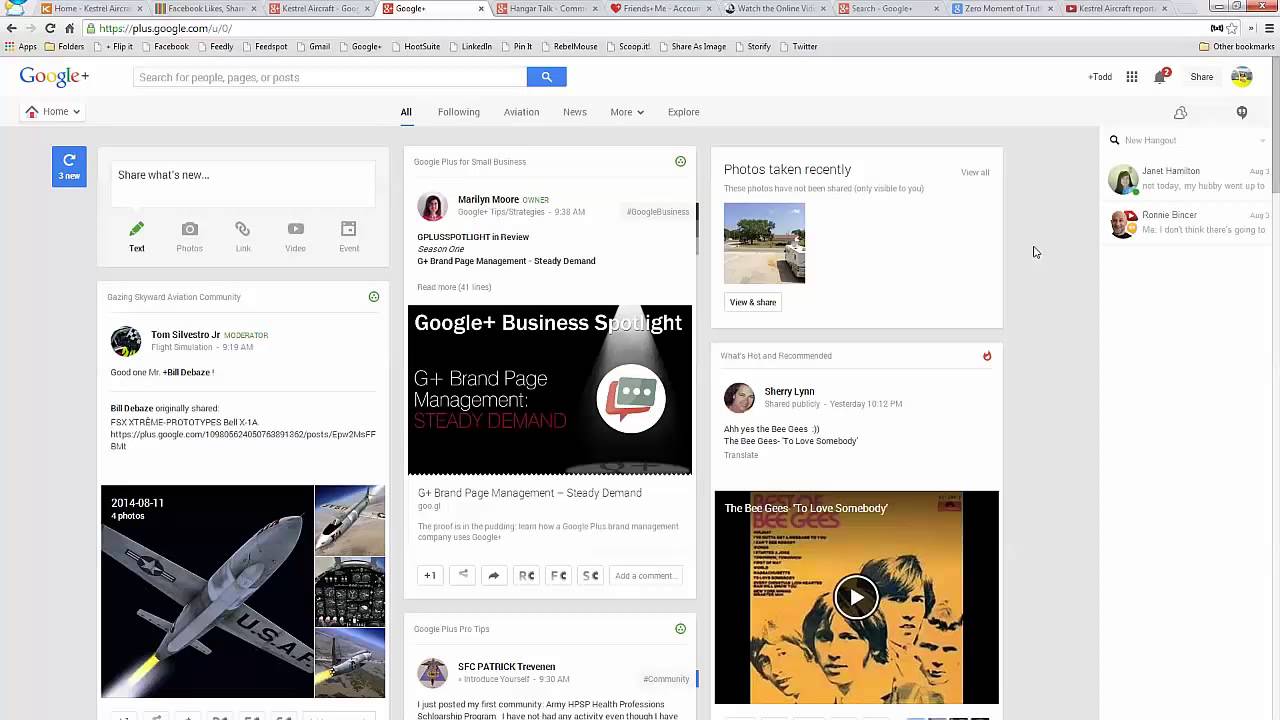The height and width of the screenshot is (720, 1280).
Task: Select the Text post option
Action: 137,237
